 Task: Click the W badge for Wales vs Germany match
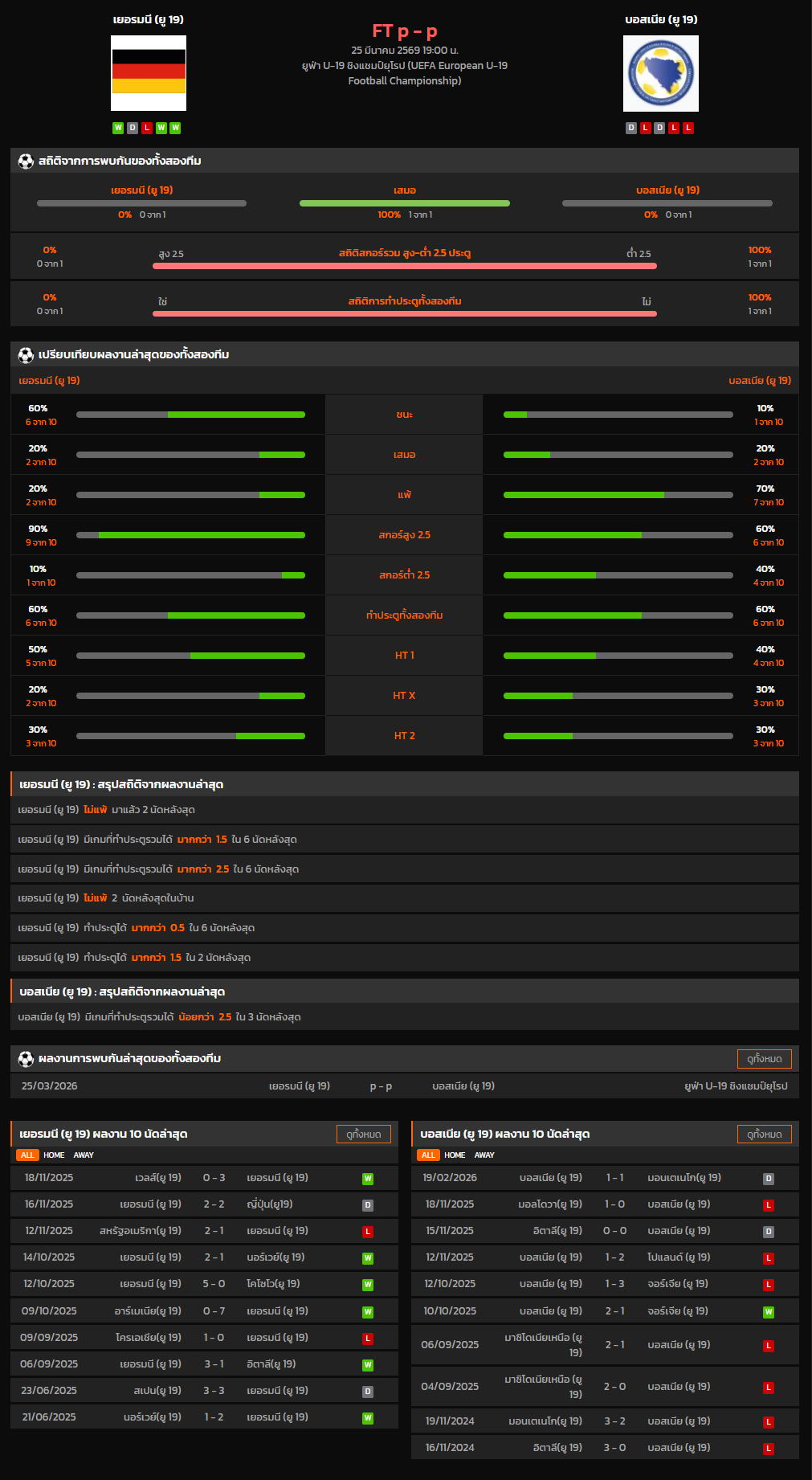point(367,1179)
